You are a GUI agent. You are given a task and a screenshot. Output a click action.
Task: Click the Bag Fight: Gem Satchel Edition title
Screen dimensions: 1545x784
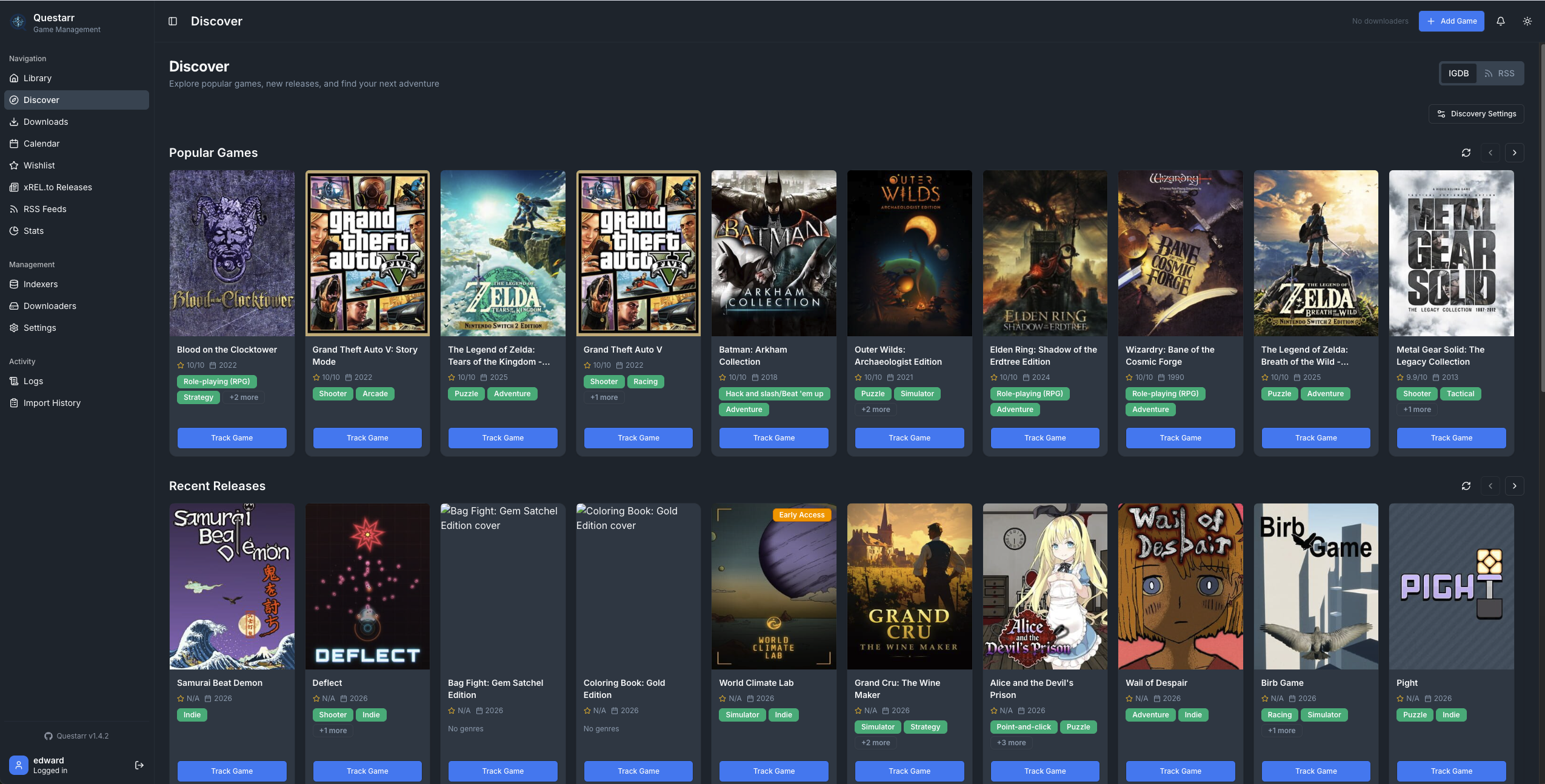coord(496,689)
